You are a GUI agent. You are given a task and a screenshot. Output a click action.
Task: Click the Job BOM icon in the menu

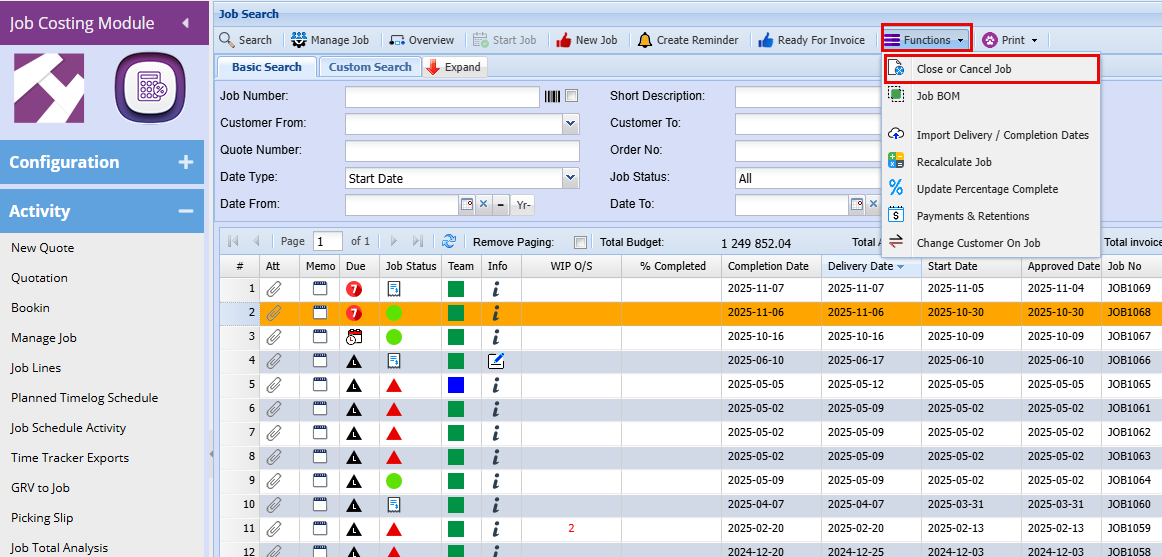pyautogui.click(x=896, y=96)
